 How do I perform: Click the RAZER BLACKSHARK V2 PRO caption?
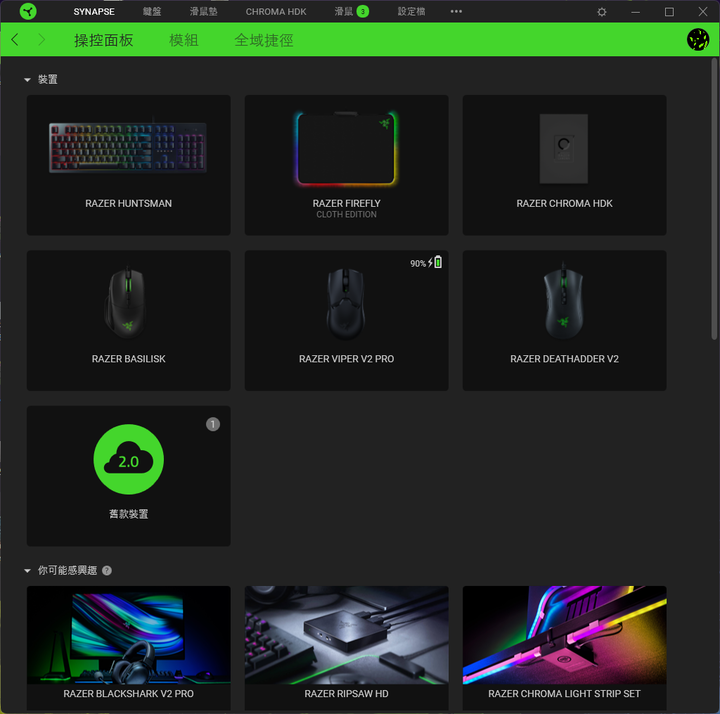pyautogui.click(x=129, y=694)
